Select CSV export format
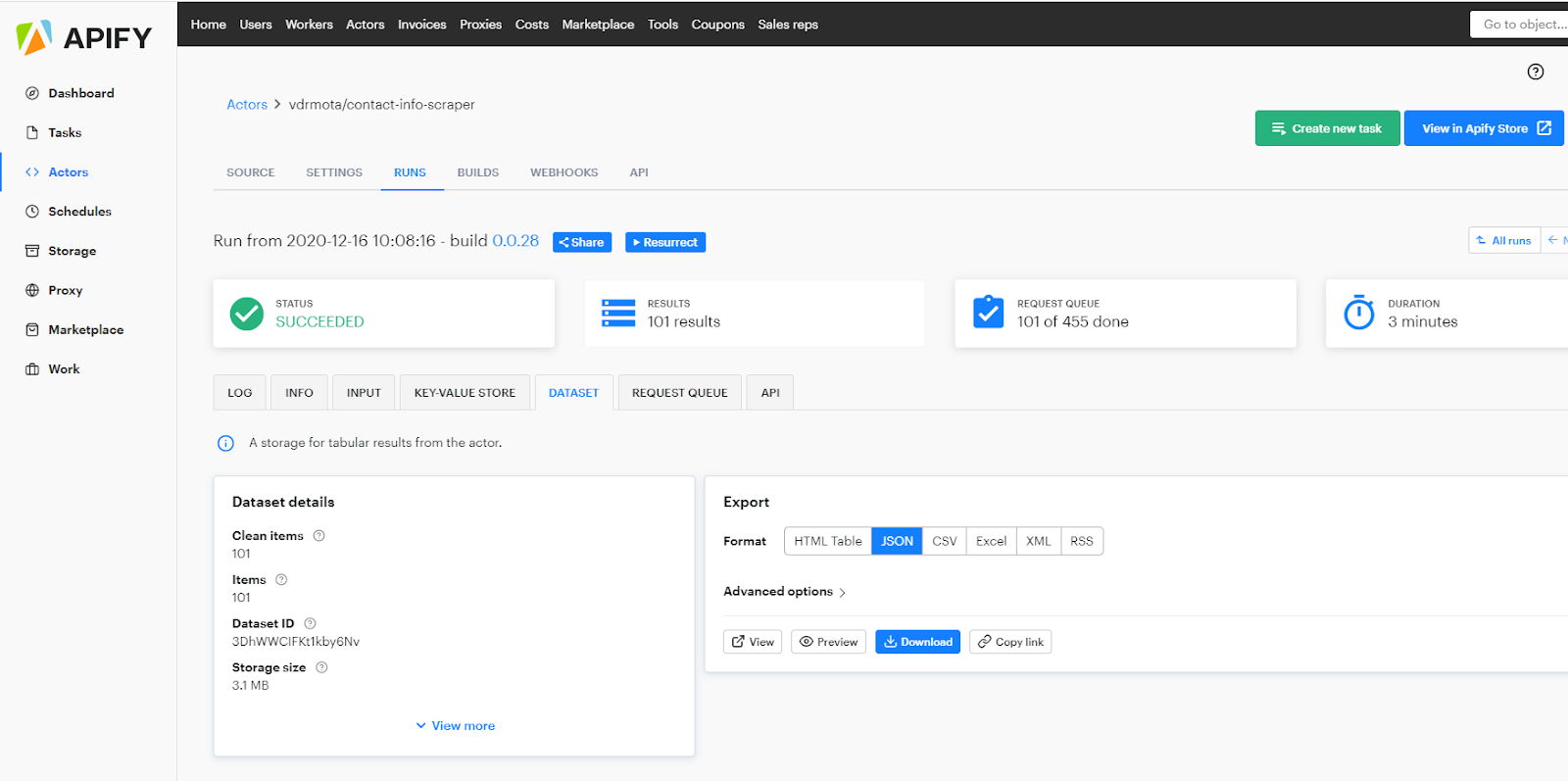Viewport: 1568px width, 781px height. [945, 541]
